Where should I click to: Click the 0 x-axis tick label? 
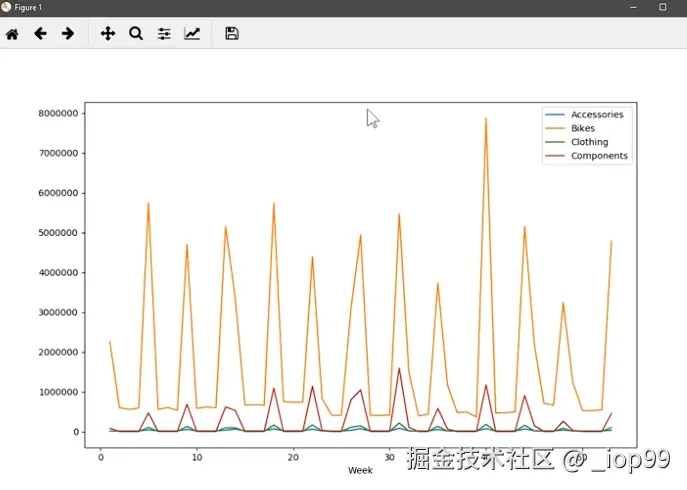[101, 458]
